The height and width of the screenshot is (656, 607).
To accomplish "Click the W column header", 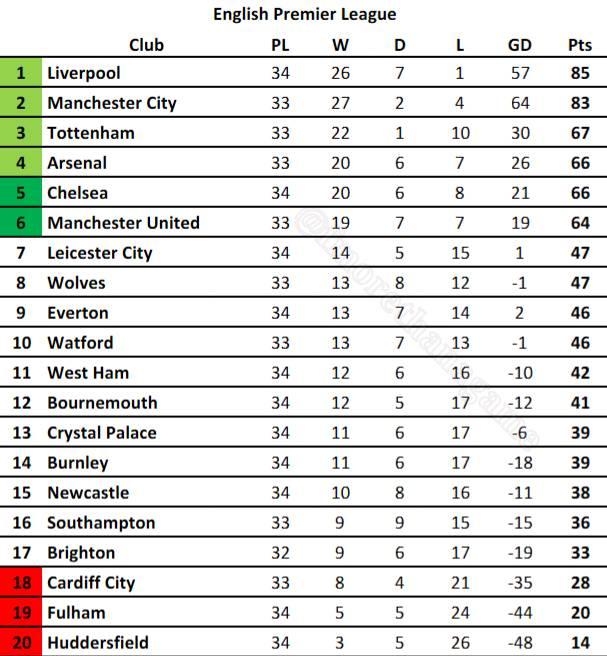I will [x=340, y=45].
